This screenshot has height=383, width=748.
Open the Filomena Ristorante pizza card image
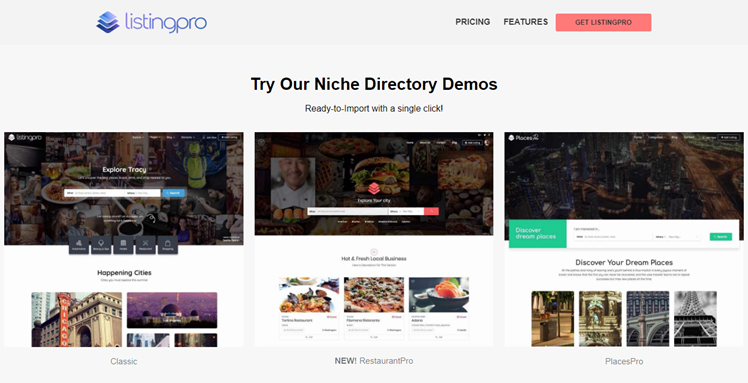tap(374, 295)
